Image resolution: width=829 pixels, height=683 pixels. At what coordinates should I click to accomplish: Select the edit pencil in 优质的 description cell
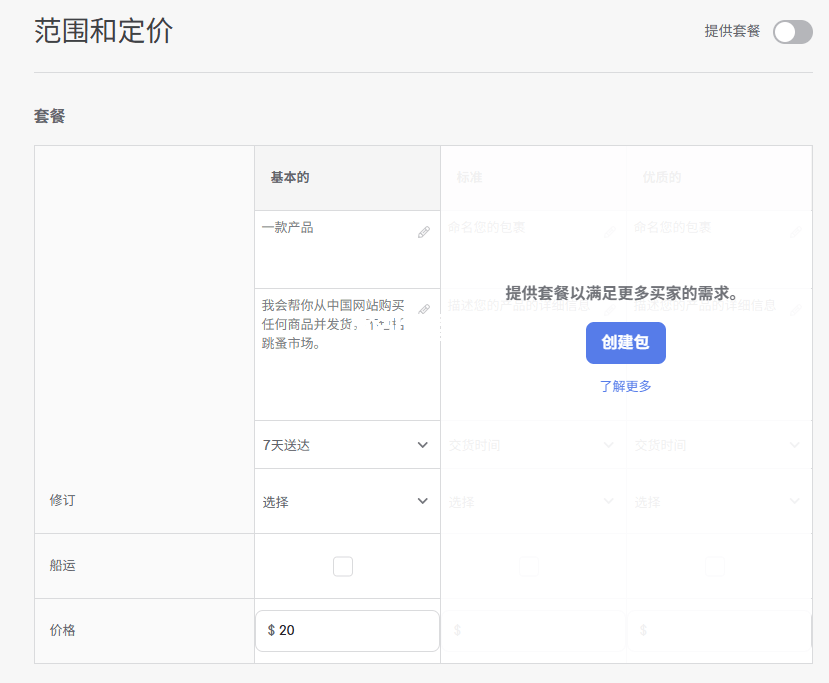796,310
